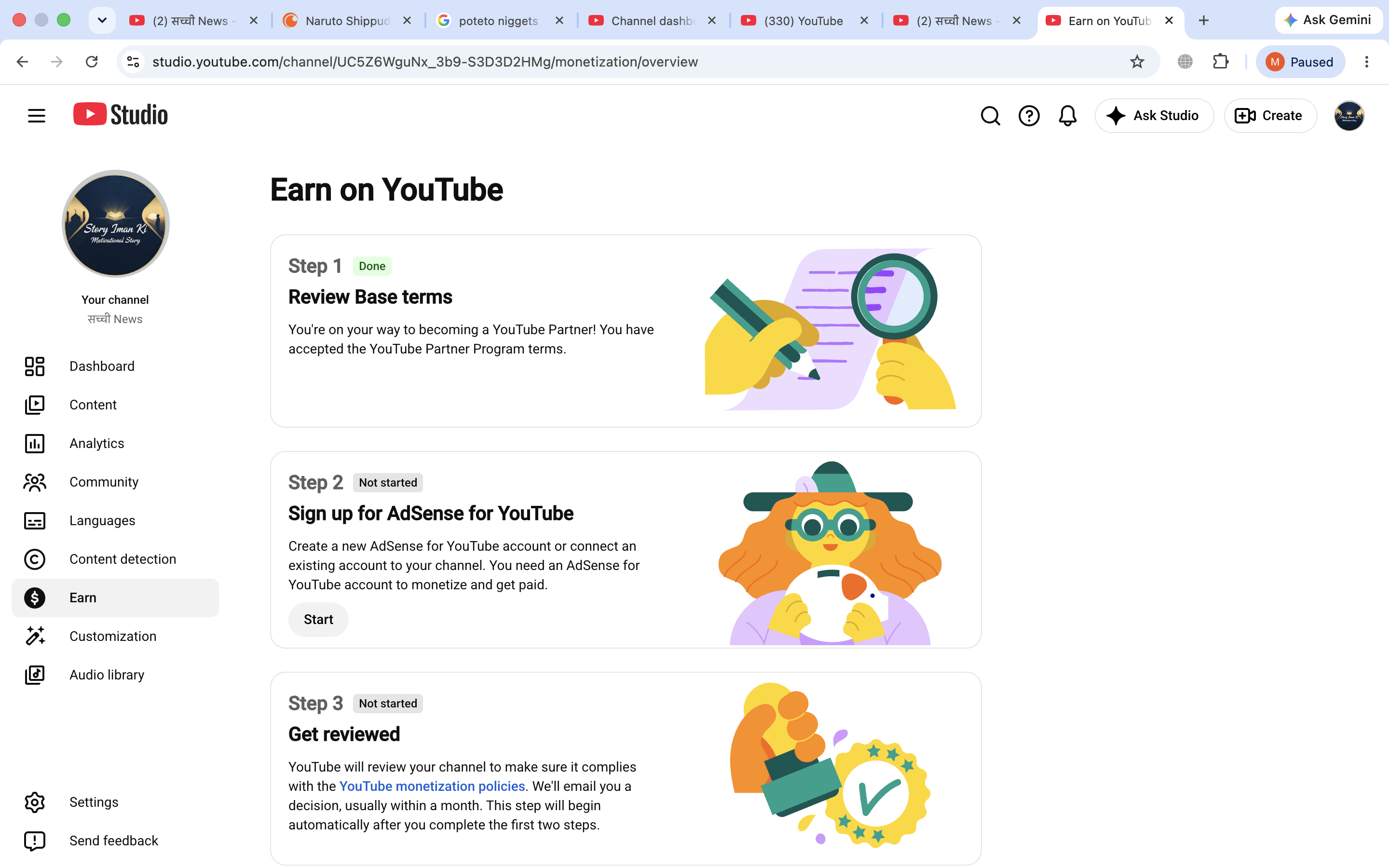Open Analytics from the sidebar
Screen dimensions: 1389x868
pos(115,443)
